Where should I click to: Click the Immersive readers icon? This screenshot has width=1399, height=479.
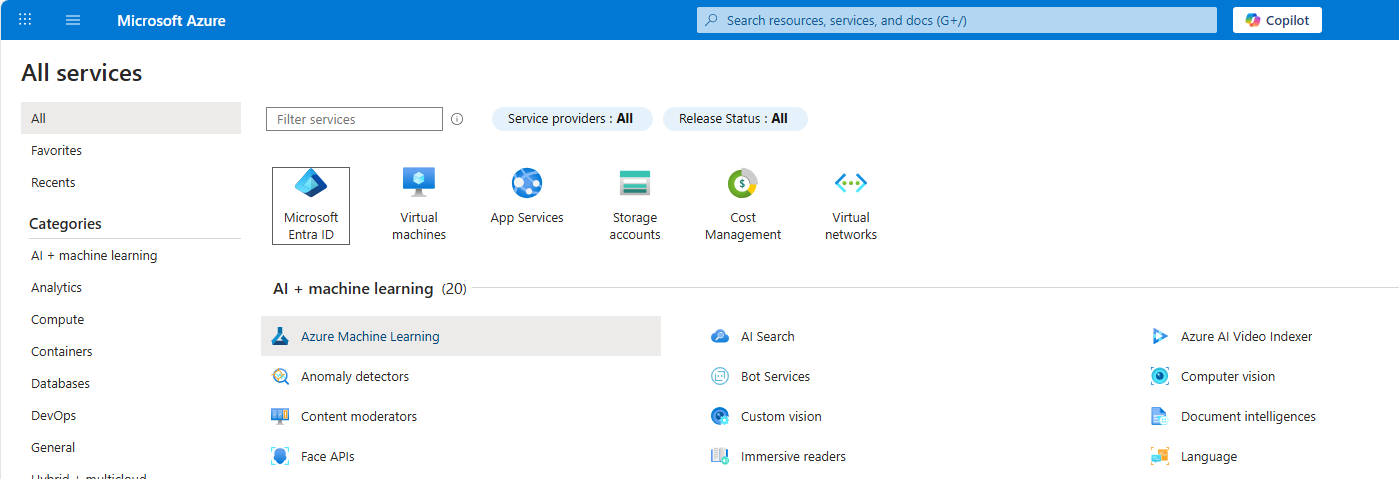[720, 457]
